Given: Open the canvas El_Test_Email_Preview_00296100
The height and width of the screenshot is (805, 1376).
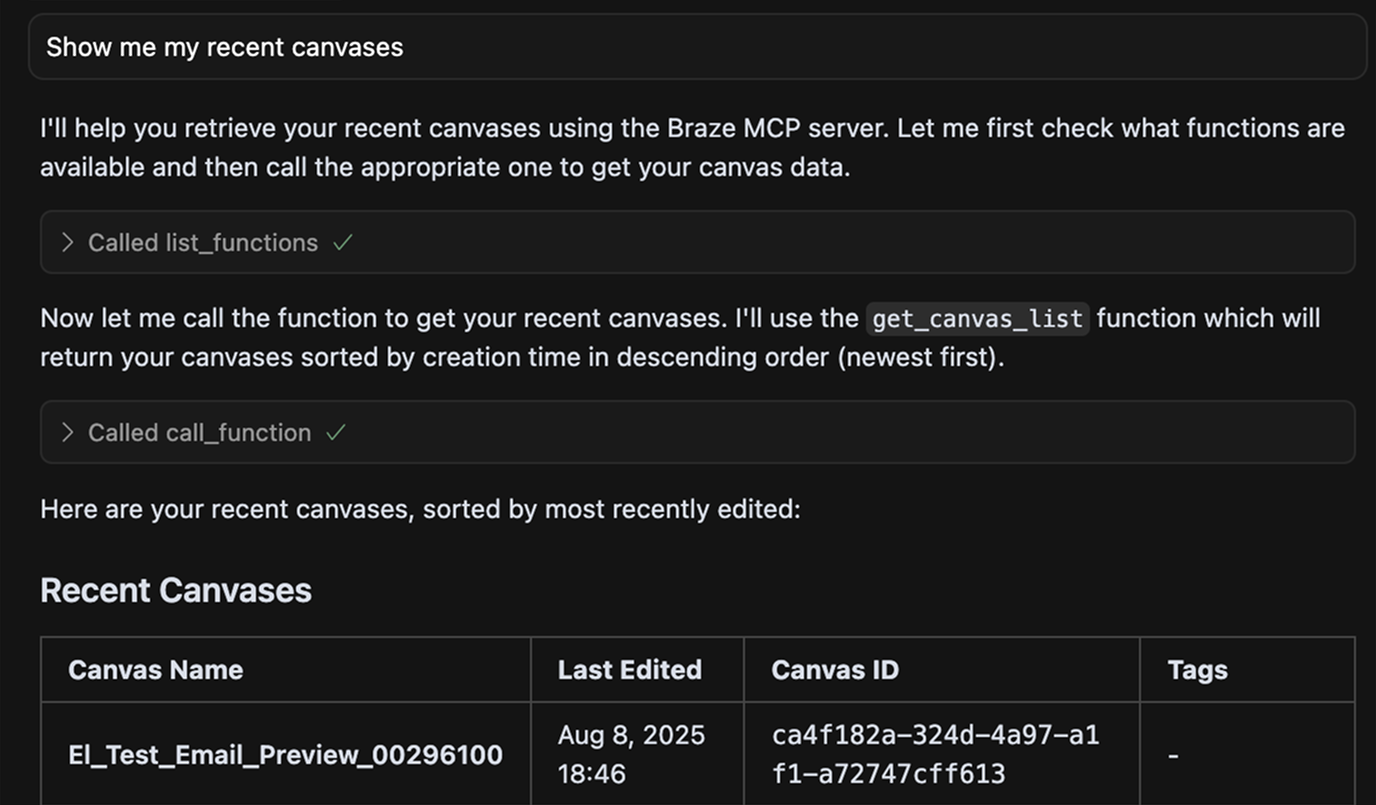Looking at the screenshot, I should coord(284,753).
